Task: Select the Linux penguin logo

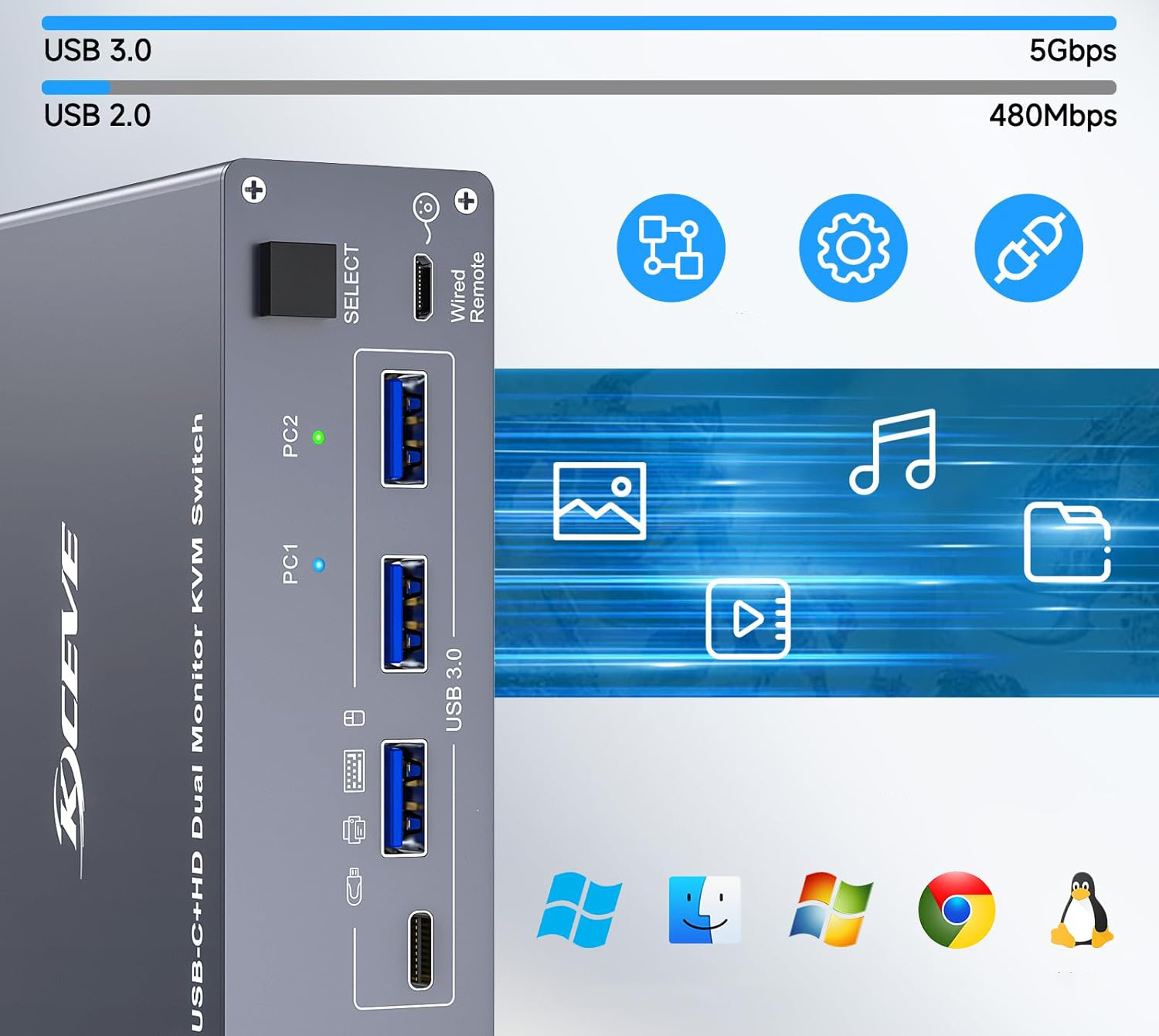Action: coord(1082,909)
